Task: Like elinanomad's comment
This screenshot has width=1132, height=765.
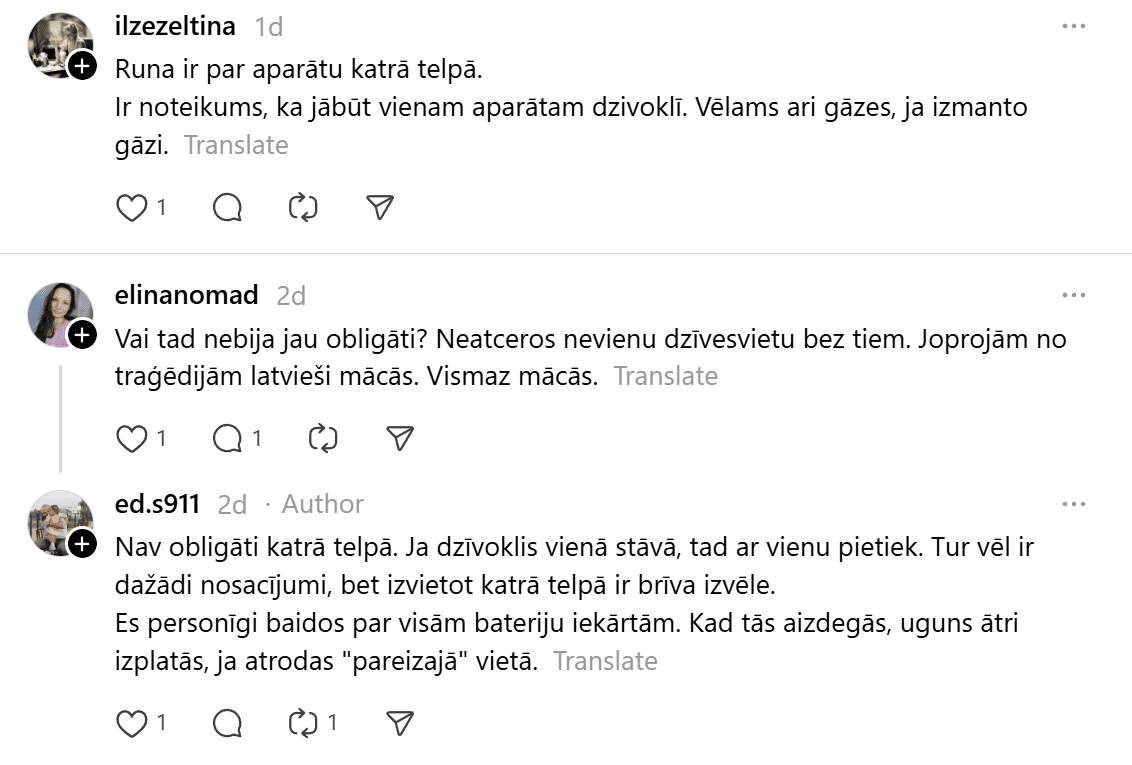Action: pos(132,438)
